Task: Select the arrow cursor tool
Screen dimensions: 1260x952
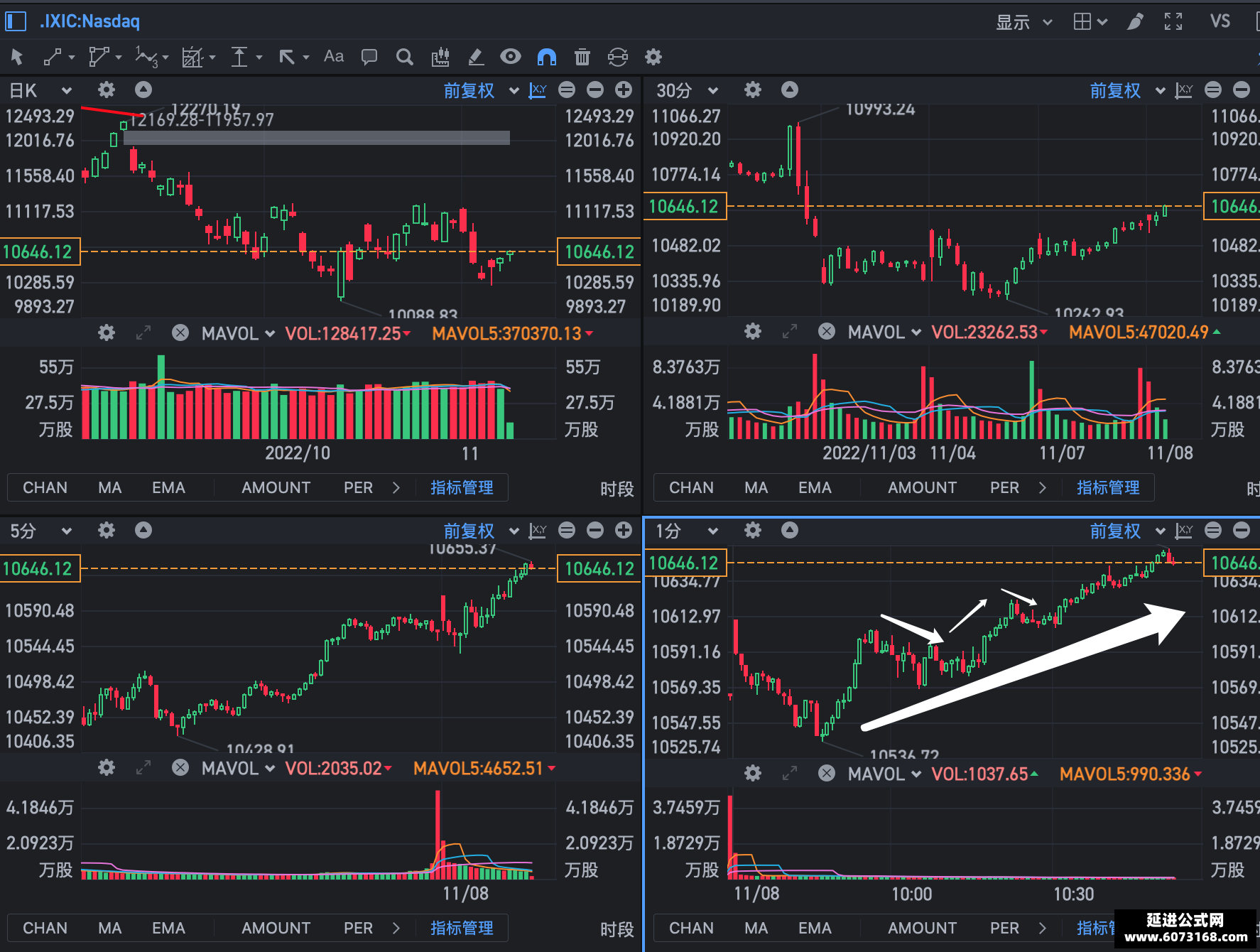Action: 17,57
